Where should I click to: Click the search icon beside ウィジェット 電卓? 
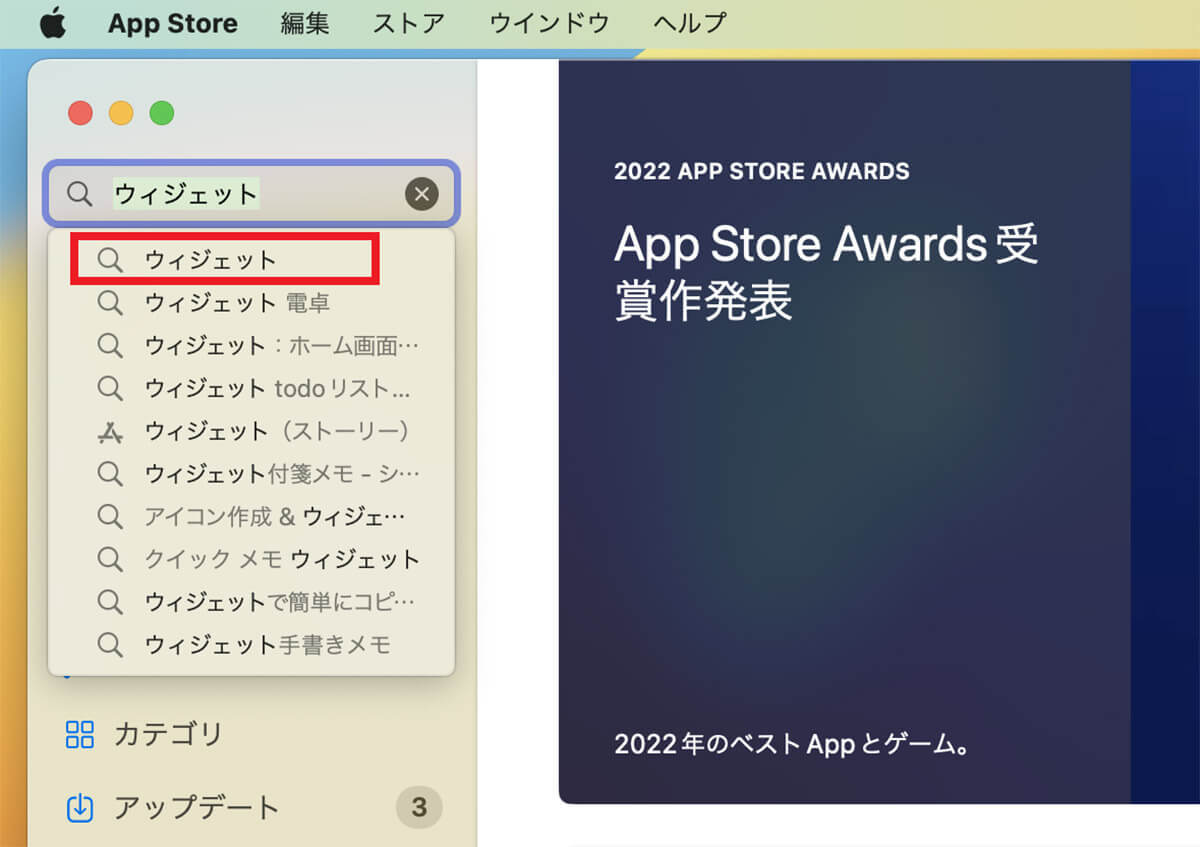[110, 303]
